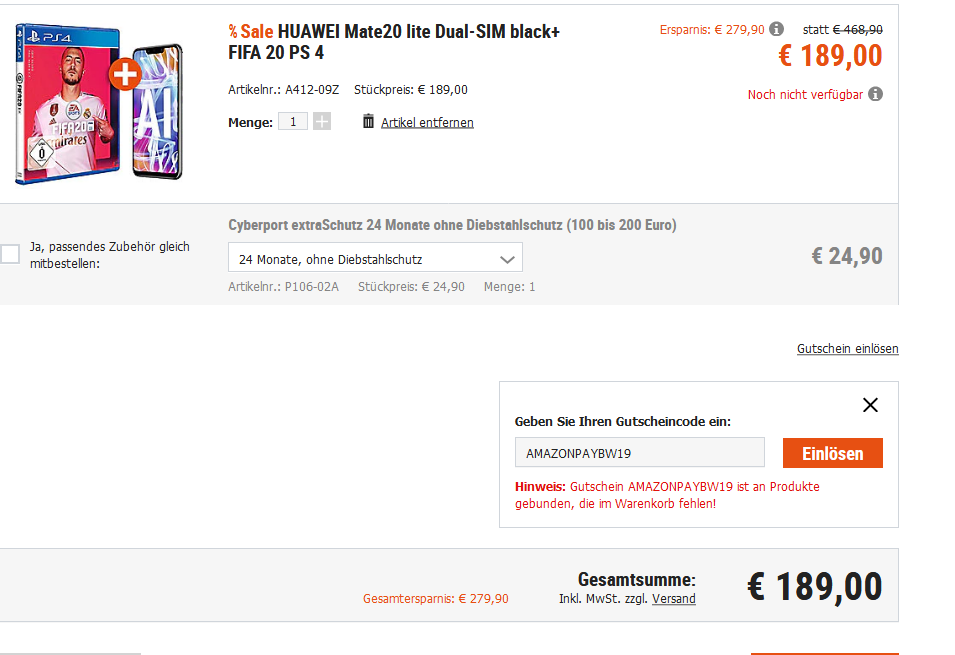Image resolution: width=955 pixels, height=655 pixels.
Task: Click the trash icon to remove article
Action: click(x=368, y=121)
